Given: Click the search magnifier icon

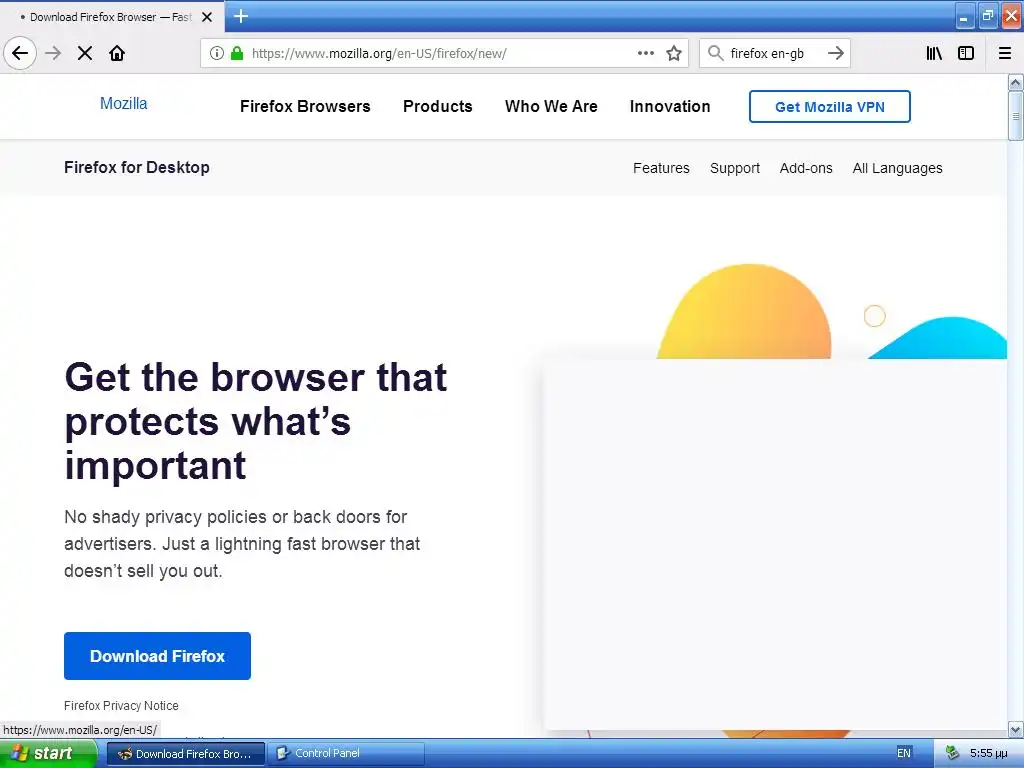Looking at the screenshot, I should click(x=716, y=53).
